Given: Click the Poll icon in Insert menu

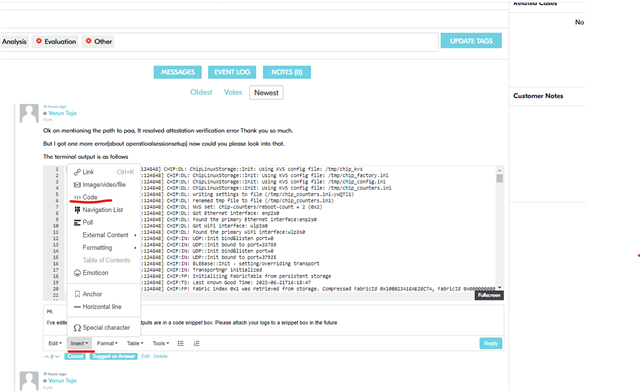Looking at the screenshot, I should click(x=77, y=223).
